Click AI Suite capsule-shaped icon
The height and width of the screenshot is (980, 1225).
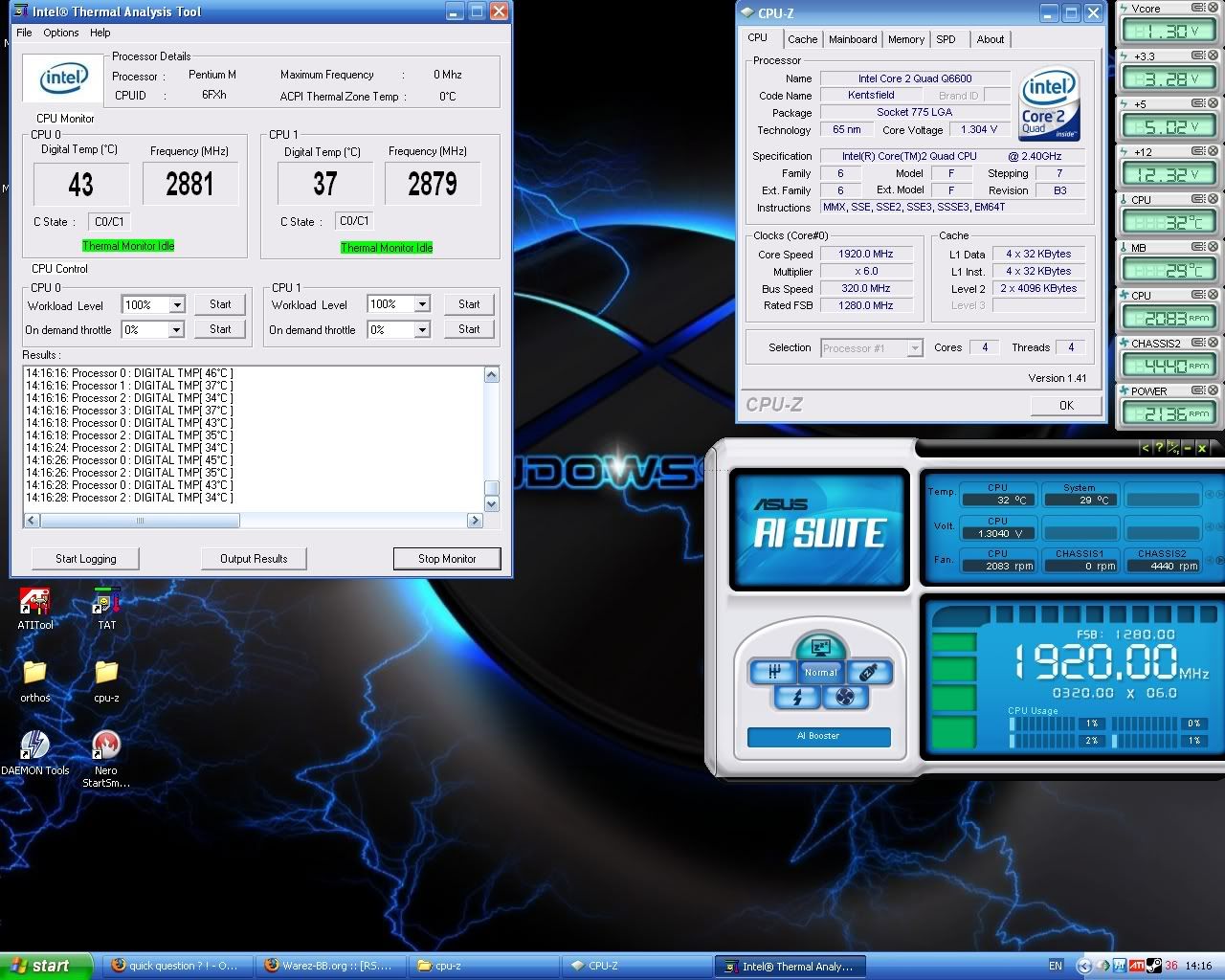tap(869, 672)
